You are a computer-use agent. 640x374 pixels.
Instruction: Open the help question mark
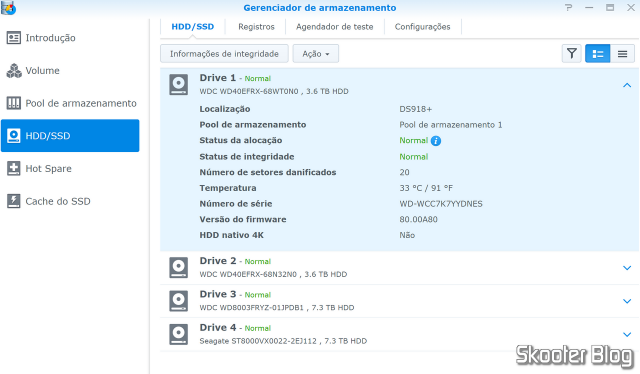569,7
